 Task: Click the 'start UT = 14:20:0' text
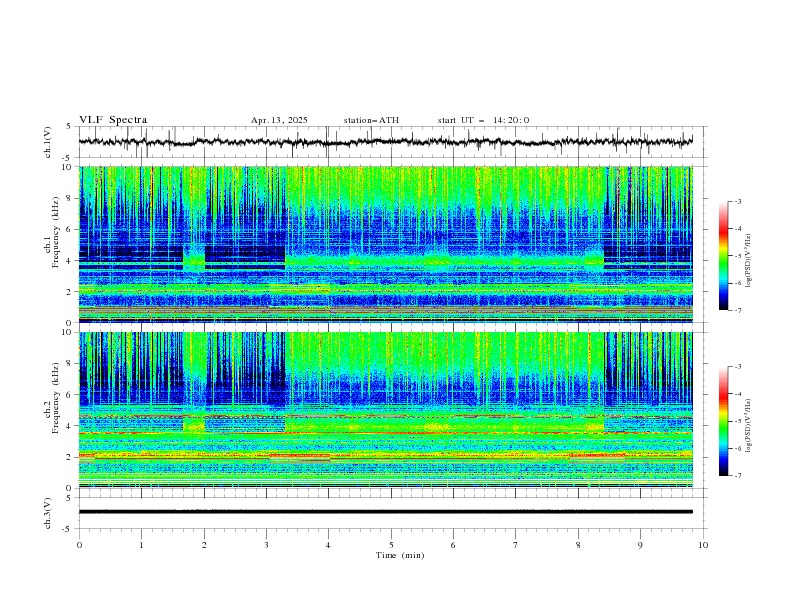(x=483, y=120)
